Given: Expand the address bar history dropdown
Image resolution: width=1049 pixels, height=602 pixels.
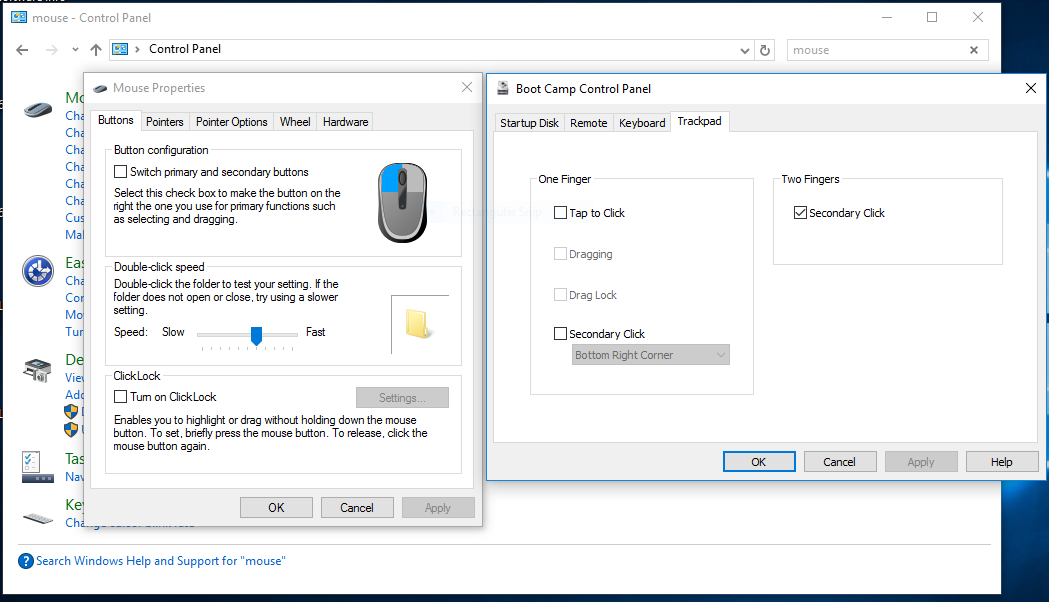Looking at the screenshot, I should point(745,51).
